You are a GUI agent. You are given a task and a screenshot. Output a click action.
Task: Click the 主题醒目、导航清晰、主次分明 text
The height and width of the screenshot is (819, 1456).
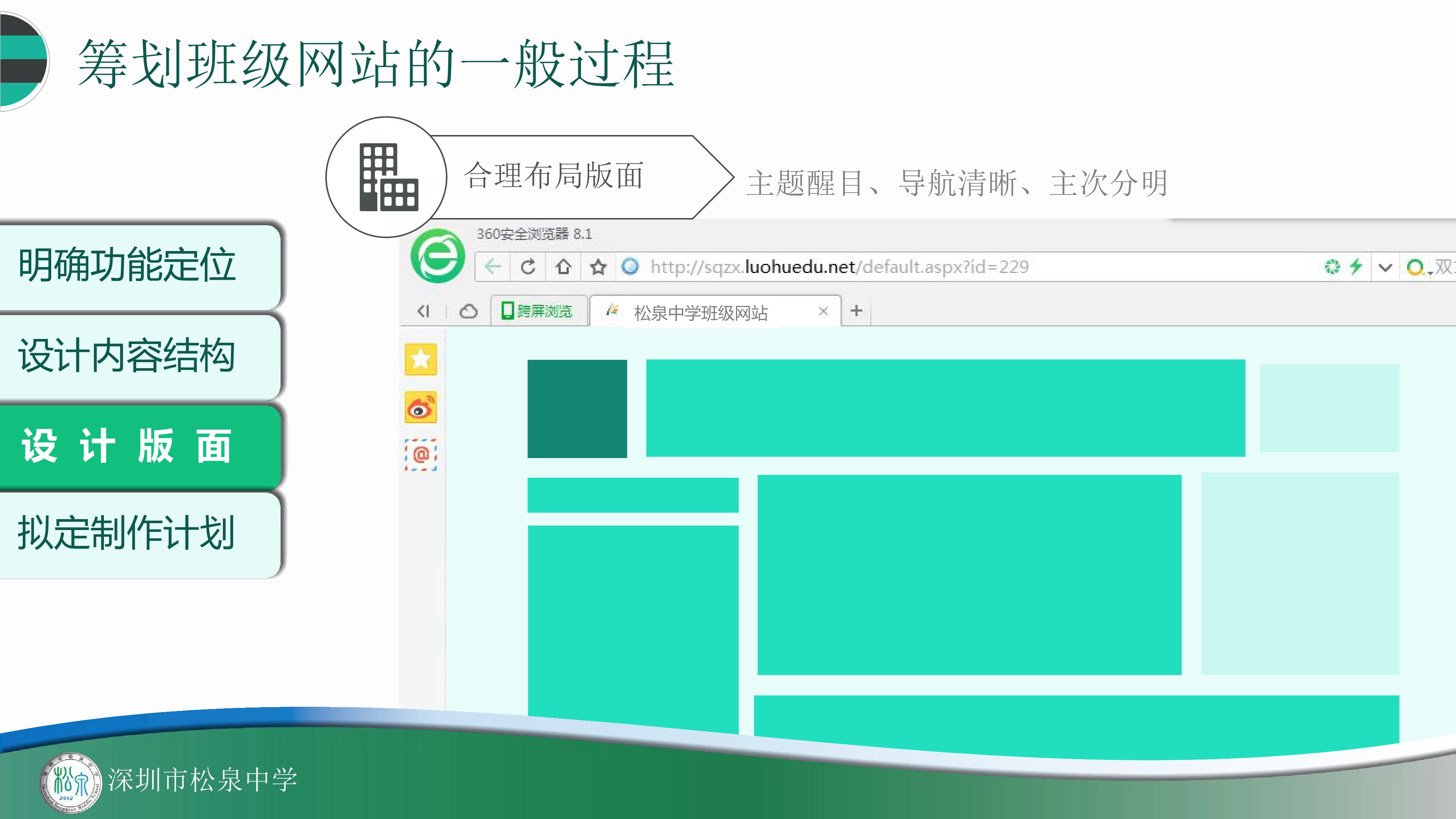(957, 183)
